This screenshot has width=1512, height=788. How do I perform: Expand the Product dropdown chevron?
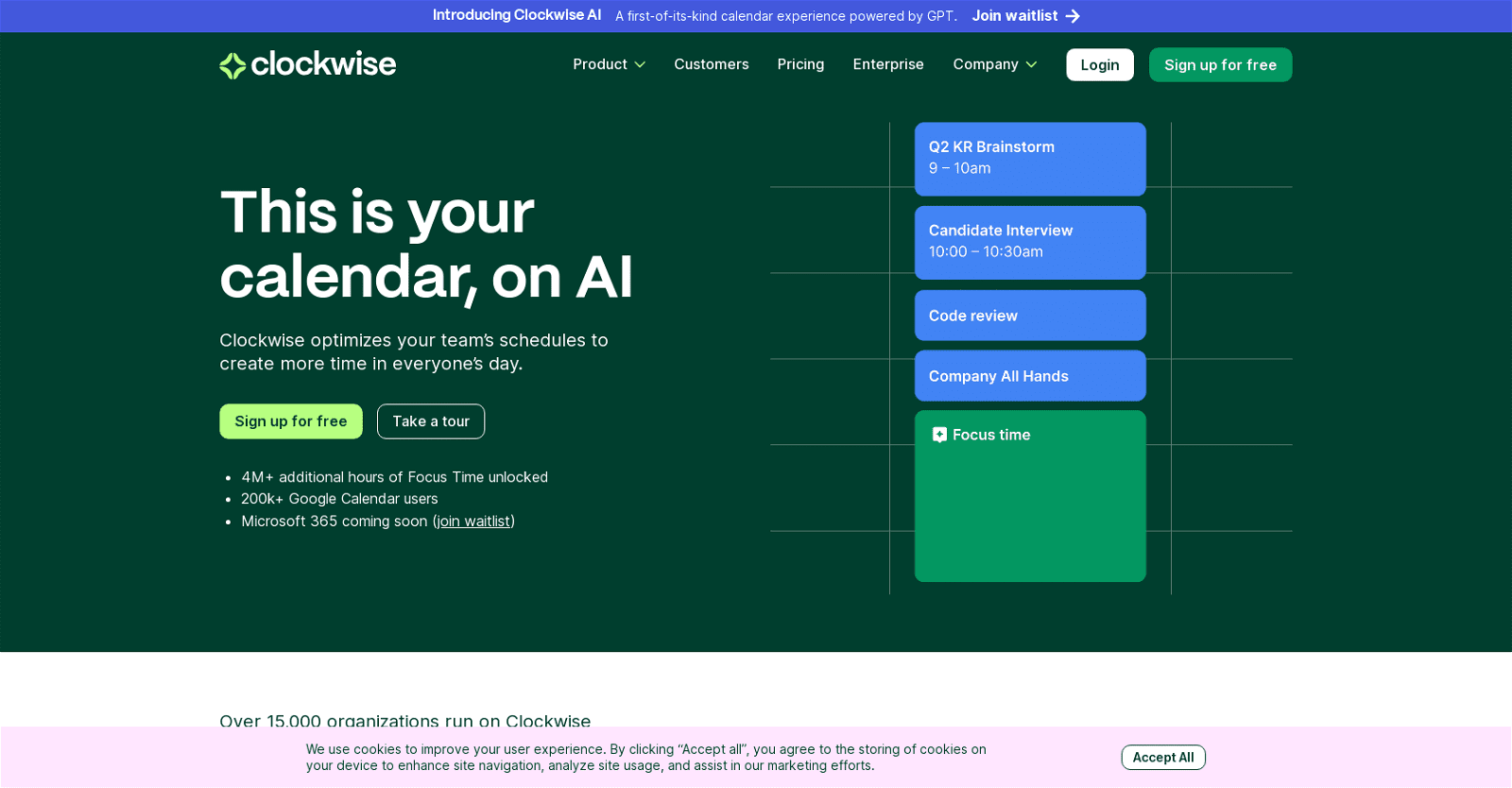pyautogui.click(x=640, y=65)
